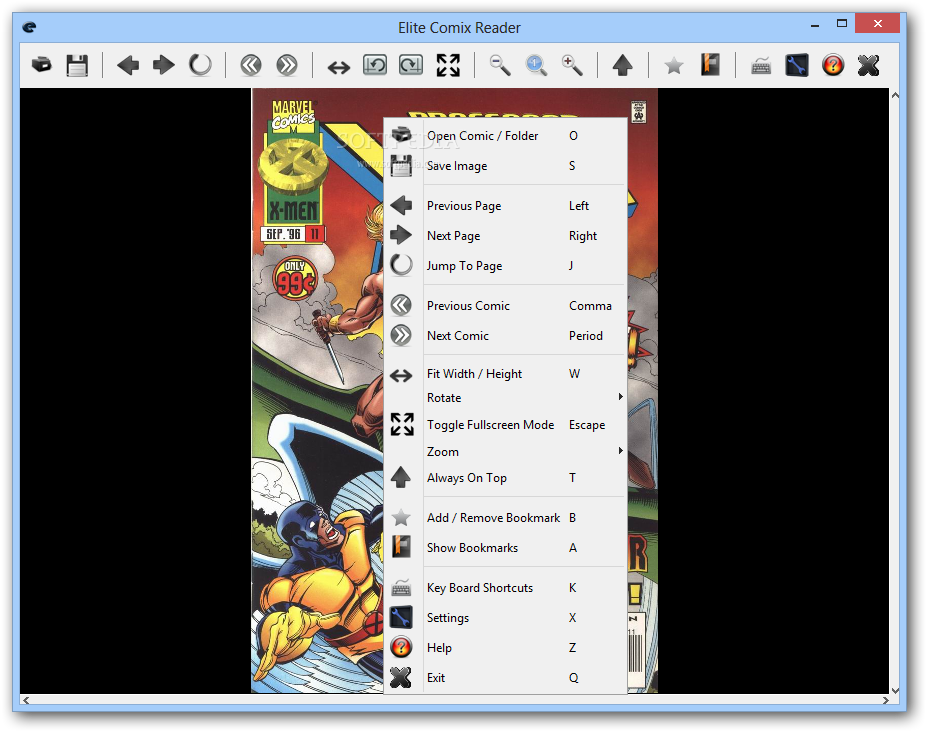Zoom out using toolbar magnifier minus
The width and height of the screenshot is (927, 732).
[500, 65]
